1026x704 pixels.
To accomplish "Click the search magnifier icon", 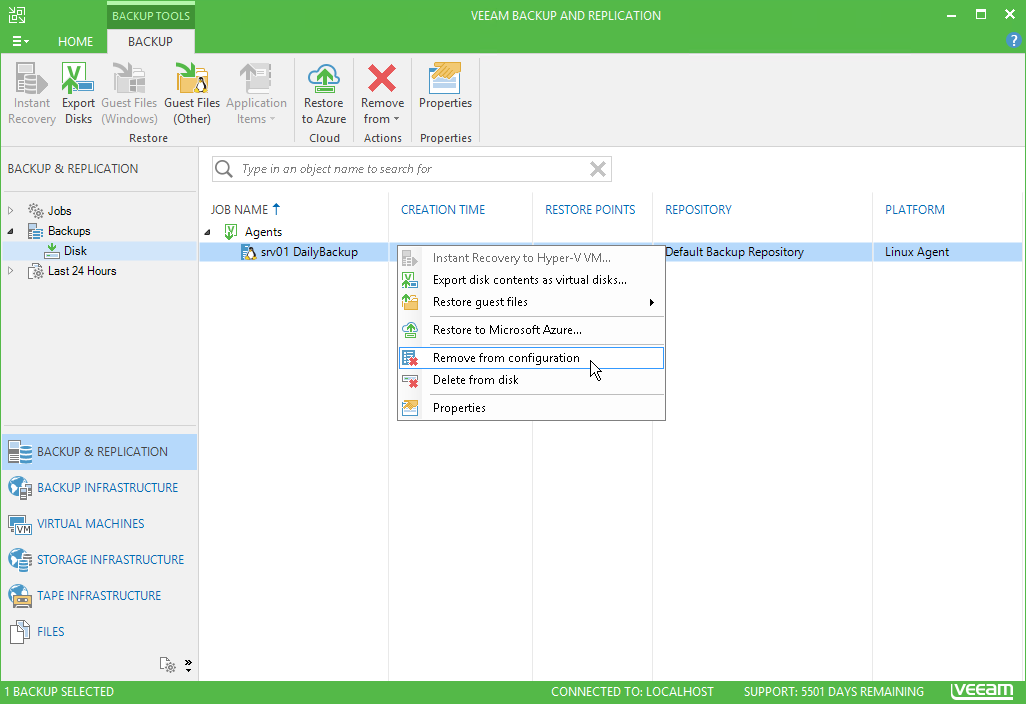I will [224, 169].
